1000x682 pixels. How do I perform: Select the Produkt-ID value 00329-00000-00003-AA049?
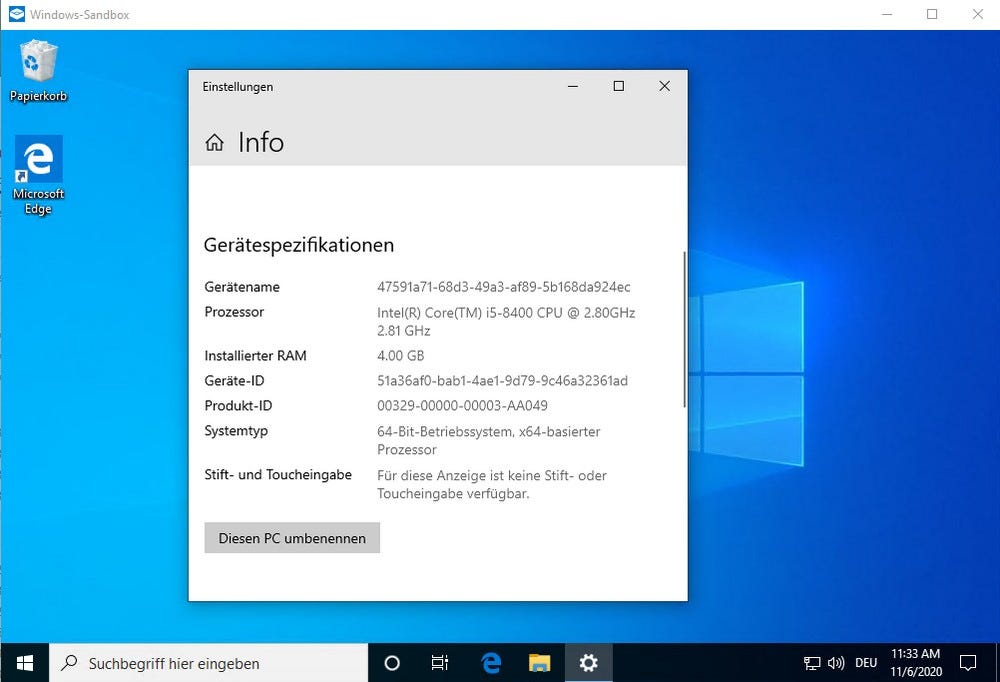462,406
